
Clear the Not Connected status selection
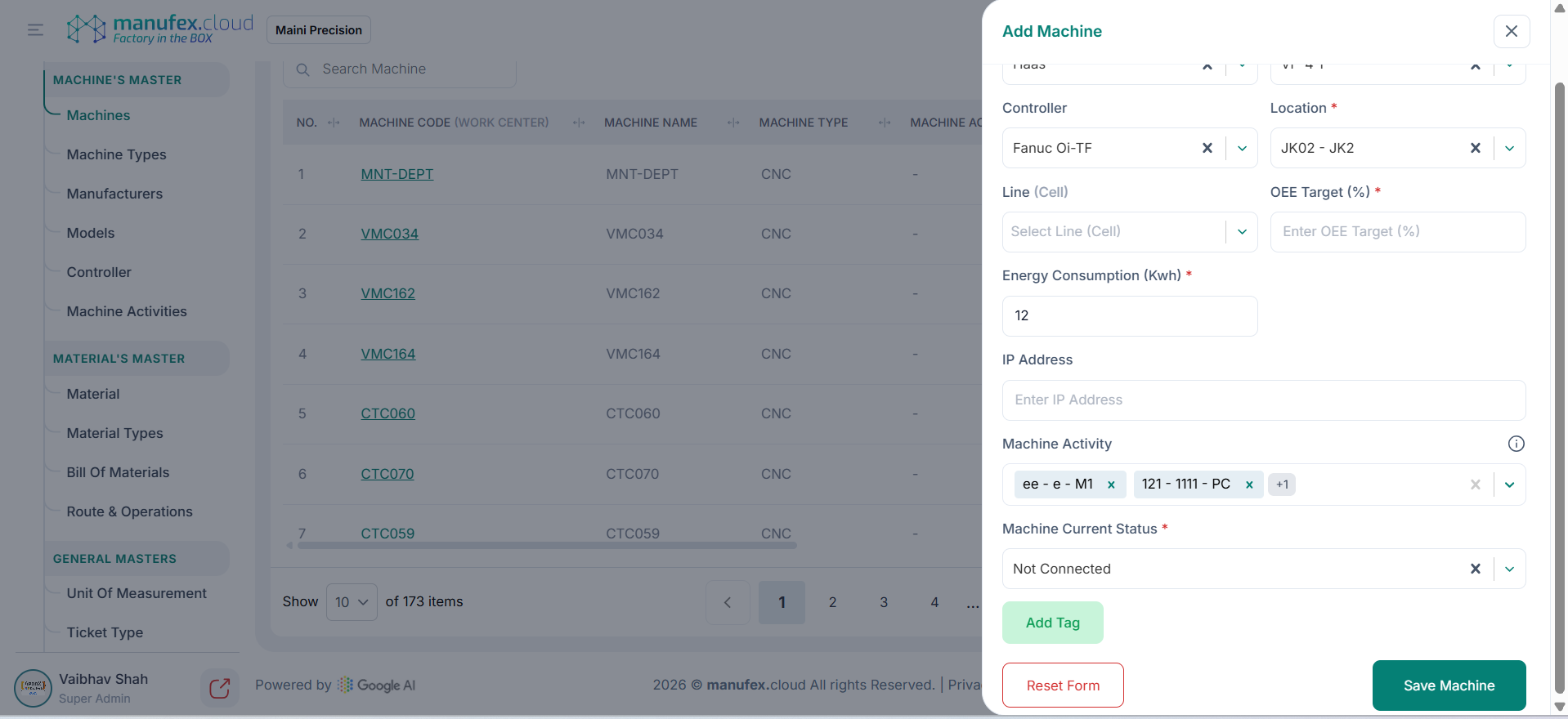point(1476,569)
